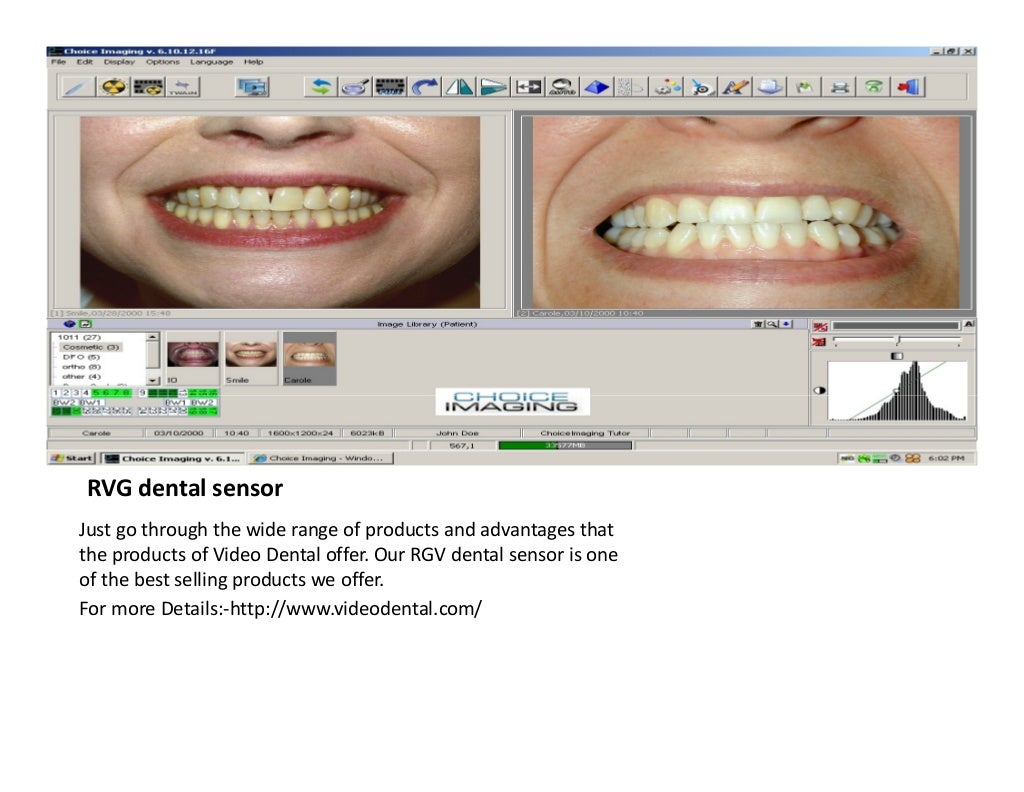1024x792 pixels.
Task: Click the AUTO enhance icon
Action: click(563, 87)
